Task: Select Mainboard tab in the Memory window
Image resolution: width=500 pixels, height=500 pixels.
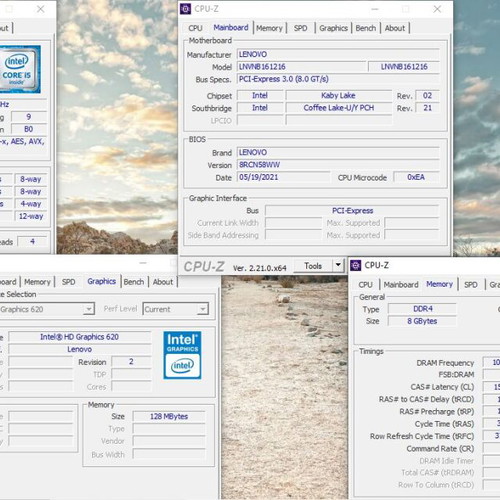Action: pyautogui.click(x=401, y=285)
